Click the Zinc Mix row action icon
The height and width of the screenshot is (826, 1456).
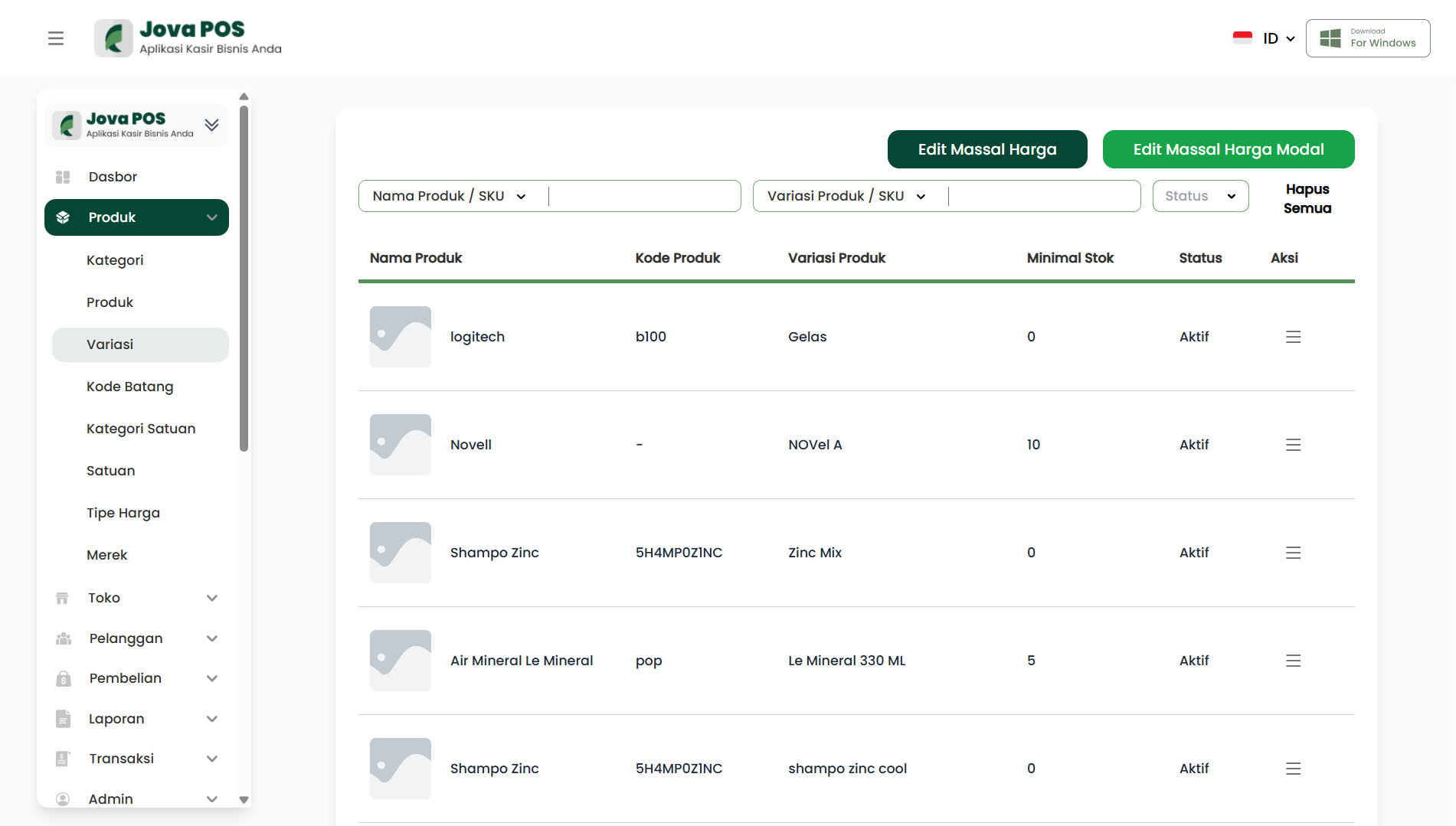[1293, 553]
